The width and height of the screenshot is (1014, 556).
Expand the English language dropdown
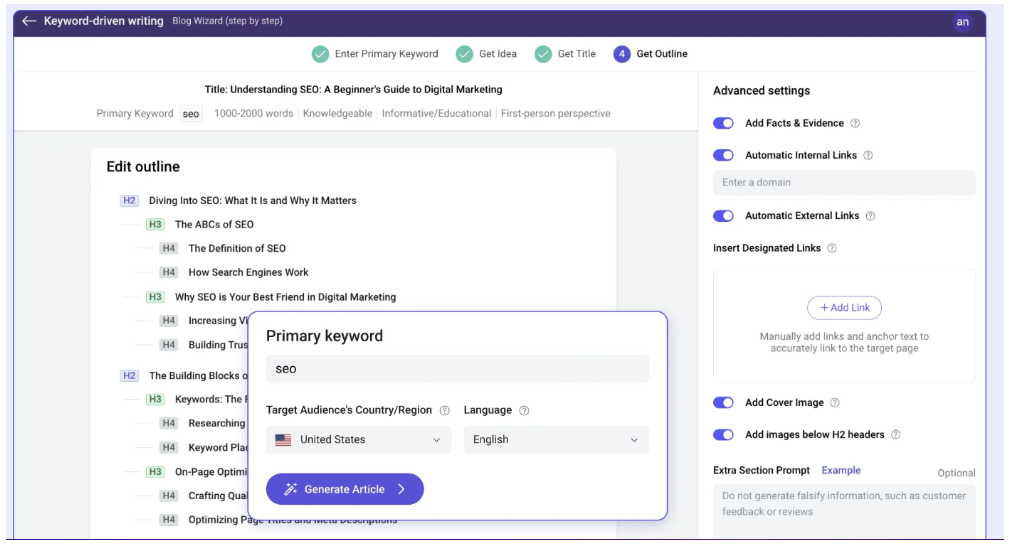(556, 440)
